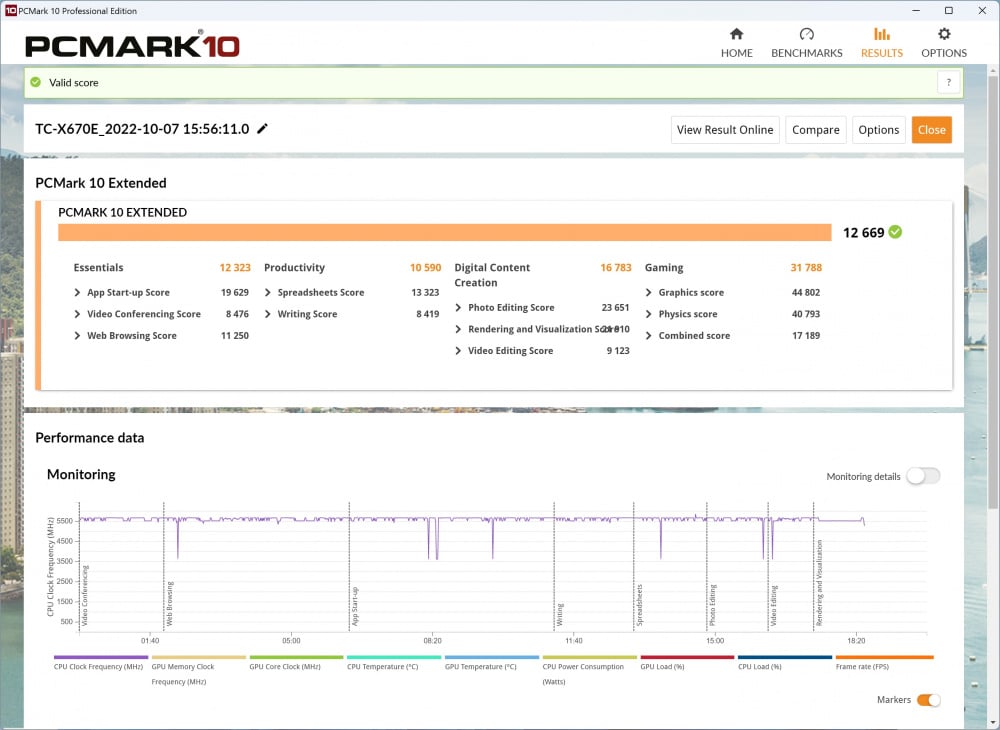Click the 08:20 time label on chart
The width and height of the screenshot is (1000, 730).
[x=432, y=641]
